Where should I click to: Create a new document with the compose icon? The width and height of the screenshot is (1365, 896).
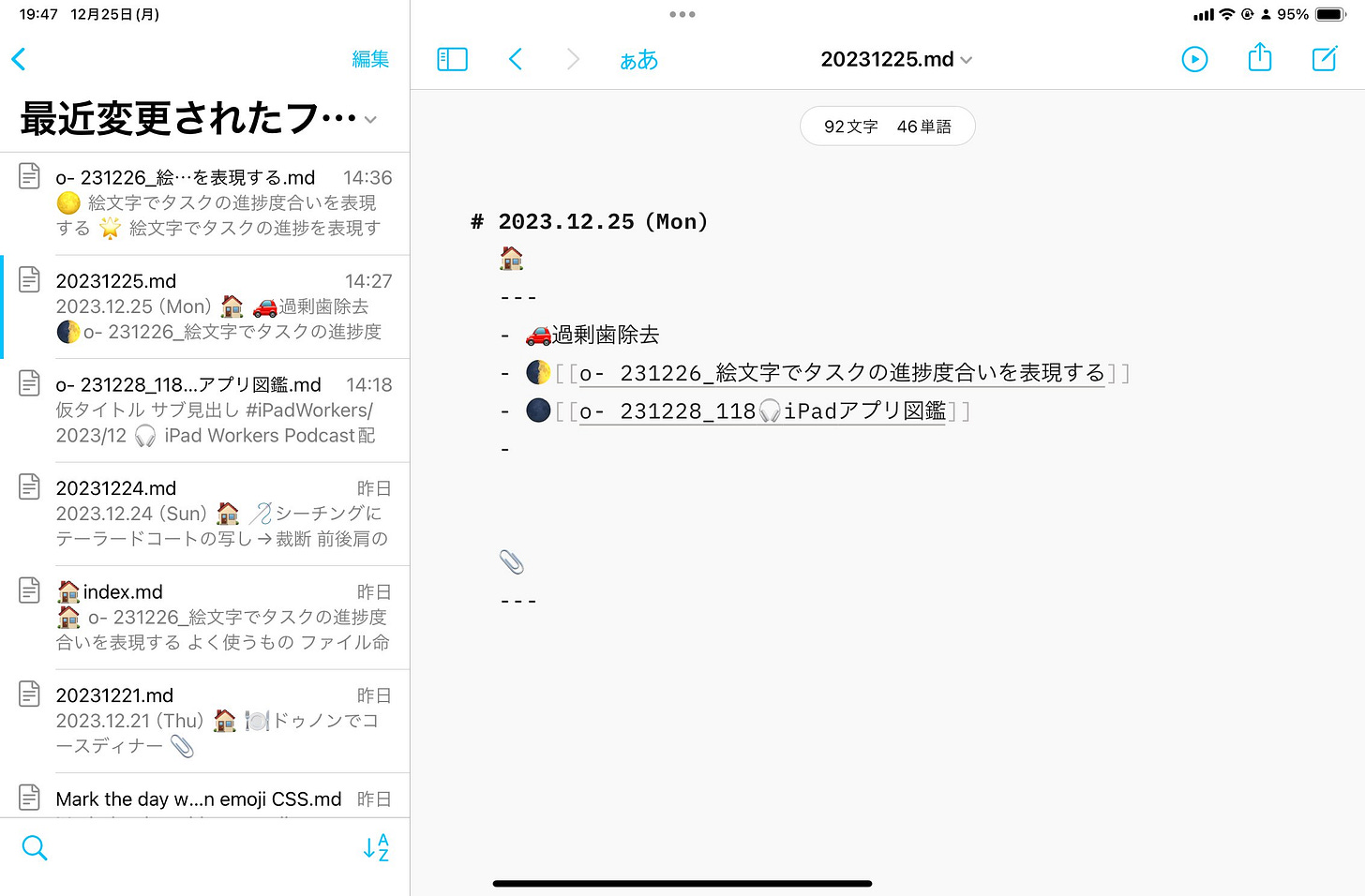click(x=1325, y=58)
